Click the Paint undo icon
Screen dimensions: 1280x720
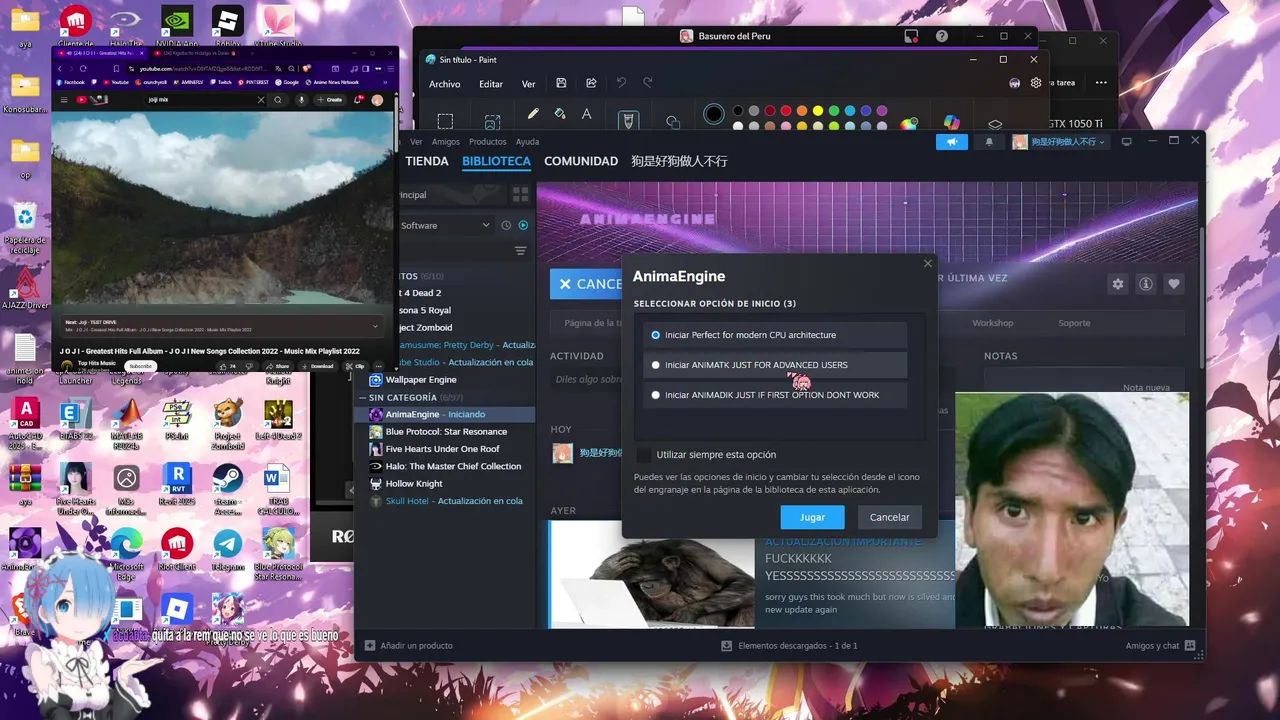[x=621, y=83]
